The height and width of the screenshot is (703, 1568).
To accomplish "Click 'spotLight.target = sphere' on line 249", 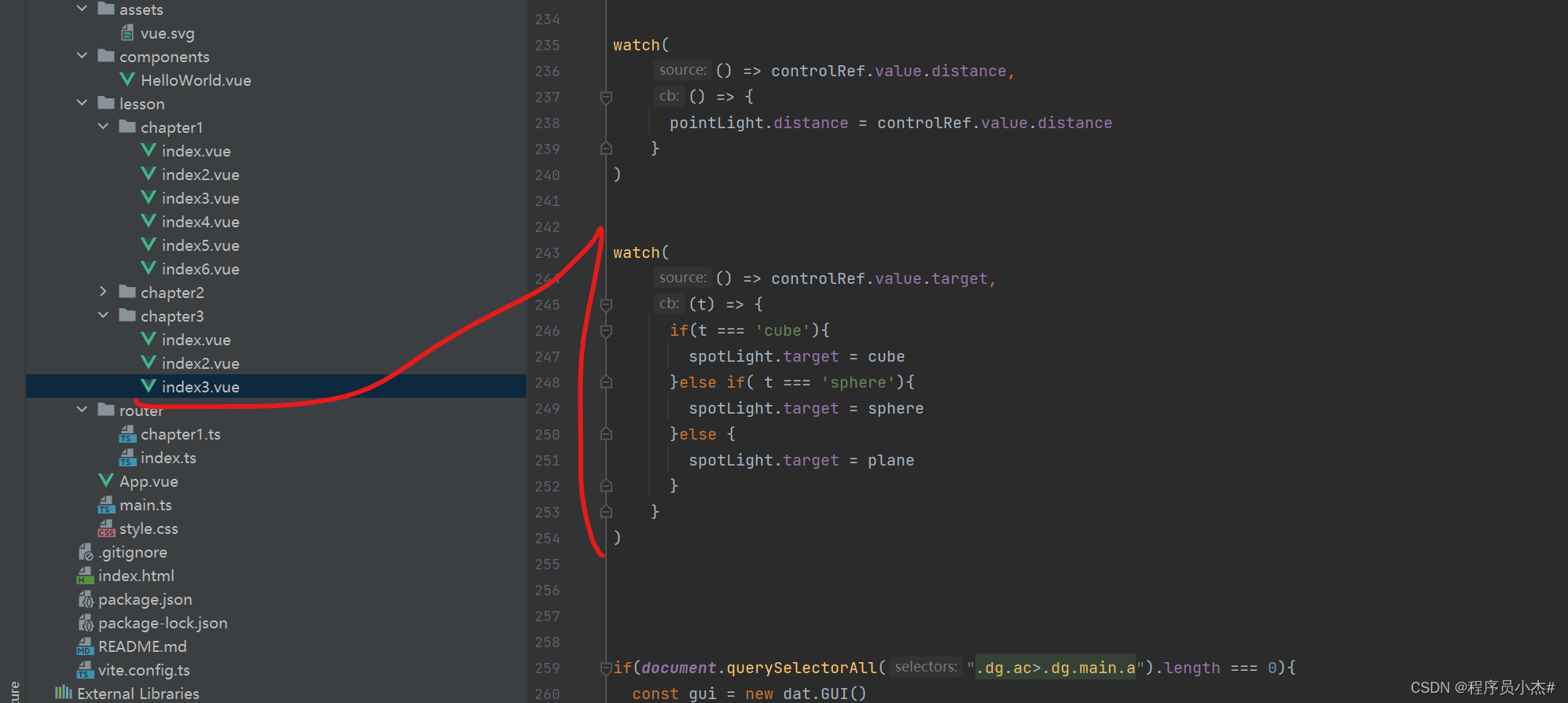I will [x=806, y=408].
